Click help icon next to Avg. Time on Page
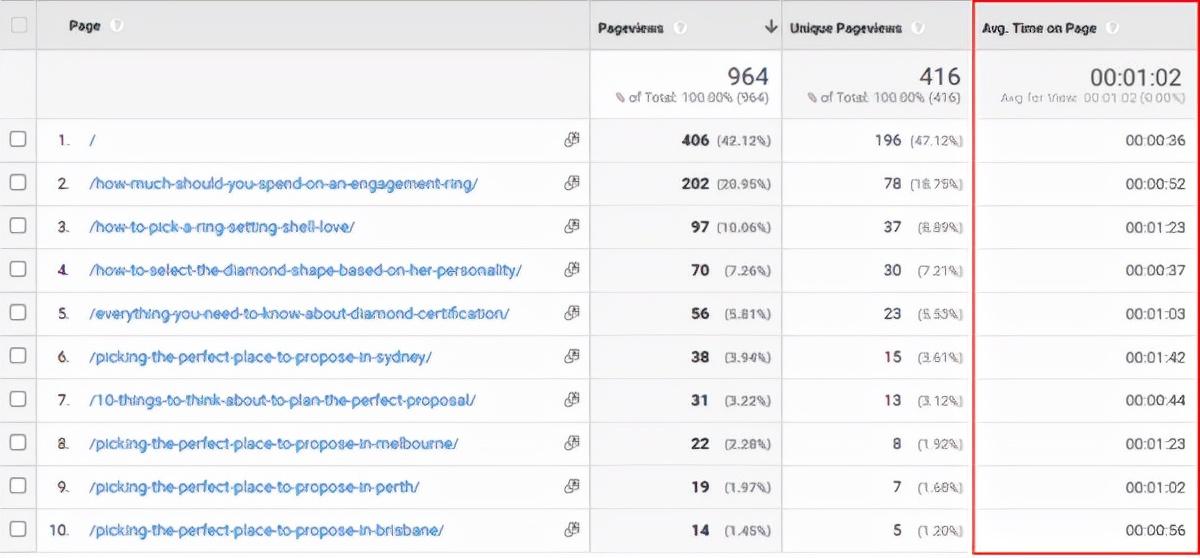Screen dimensions: 1200x558 coord(1111,28)
